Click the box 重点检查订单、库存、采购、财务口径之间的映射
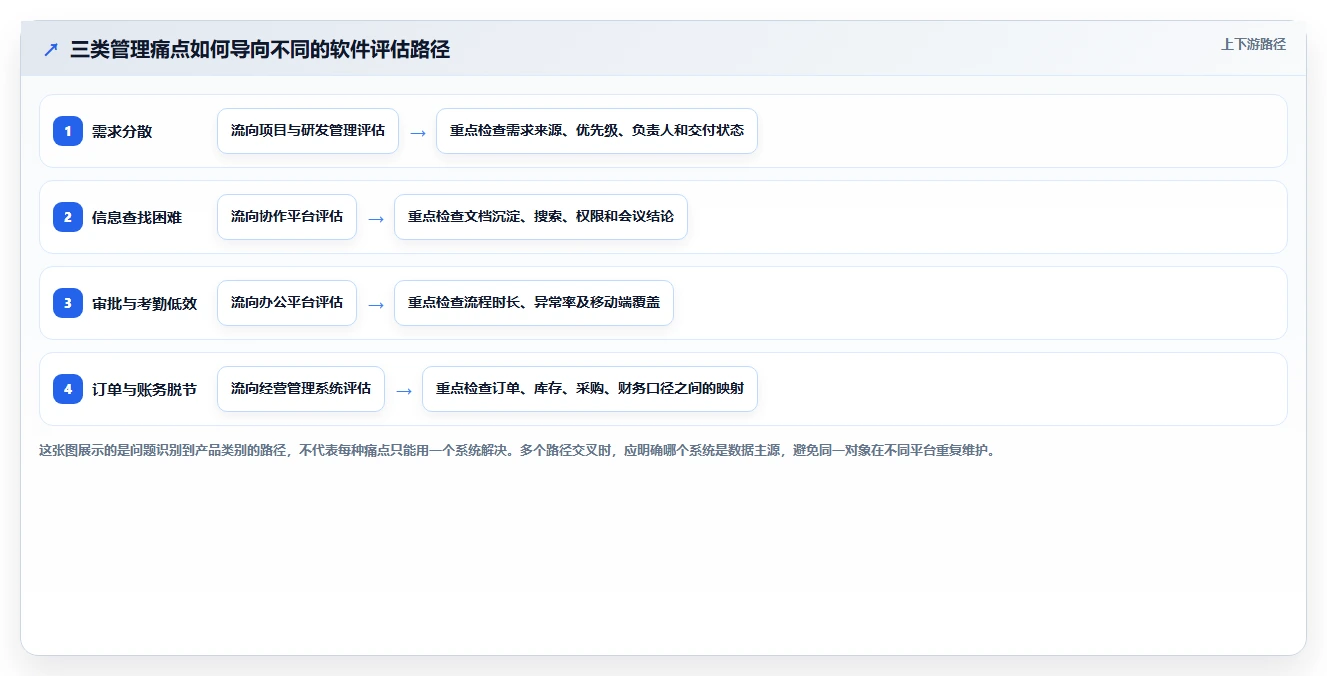 [x=590, y=389]
